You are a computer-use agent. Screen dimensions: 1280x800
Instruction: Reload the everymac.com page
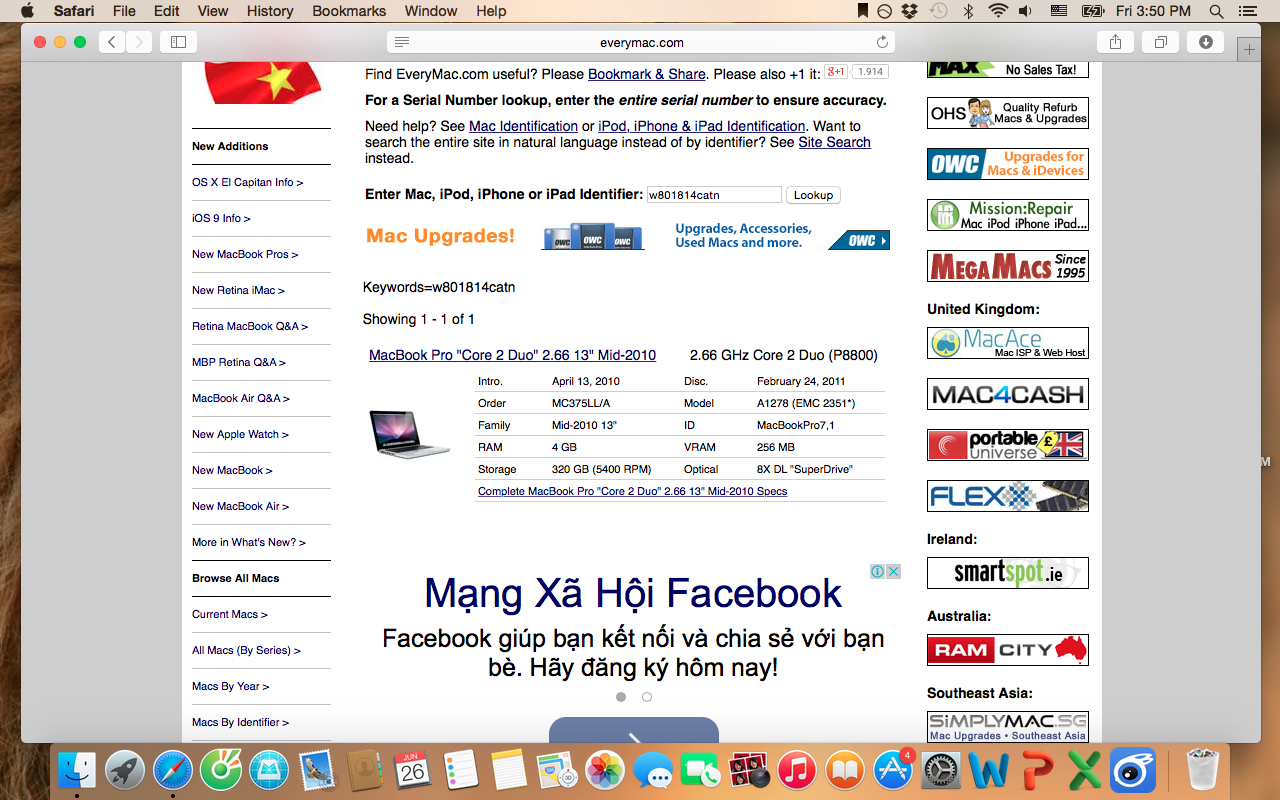pyautogui.click(x=882, y=42)
